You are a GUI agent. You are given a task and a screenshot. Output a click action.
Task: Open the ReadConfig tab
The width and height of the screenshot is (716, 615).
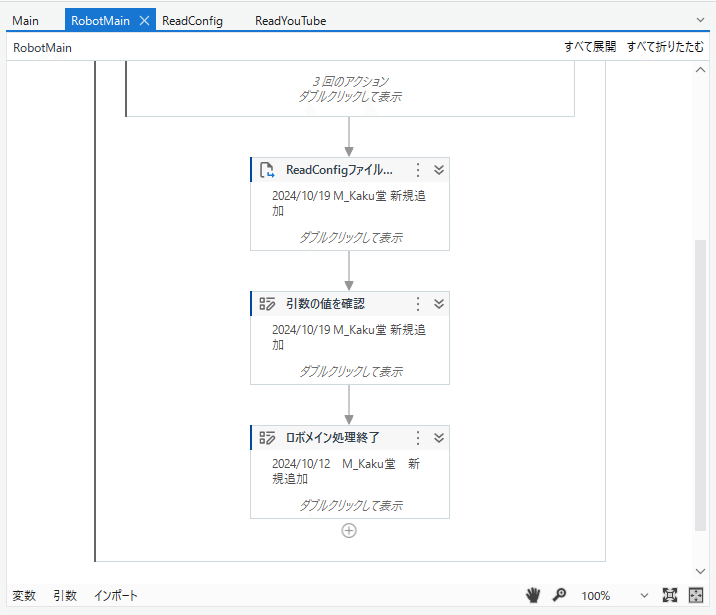(x=192, y=21)
